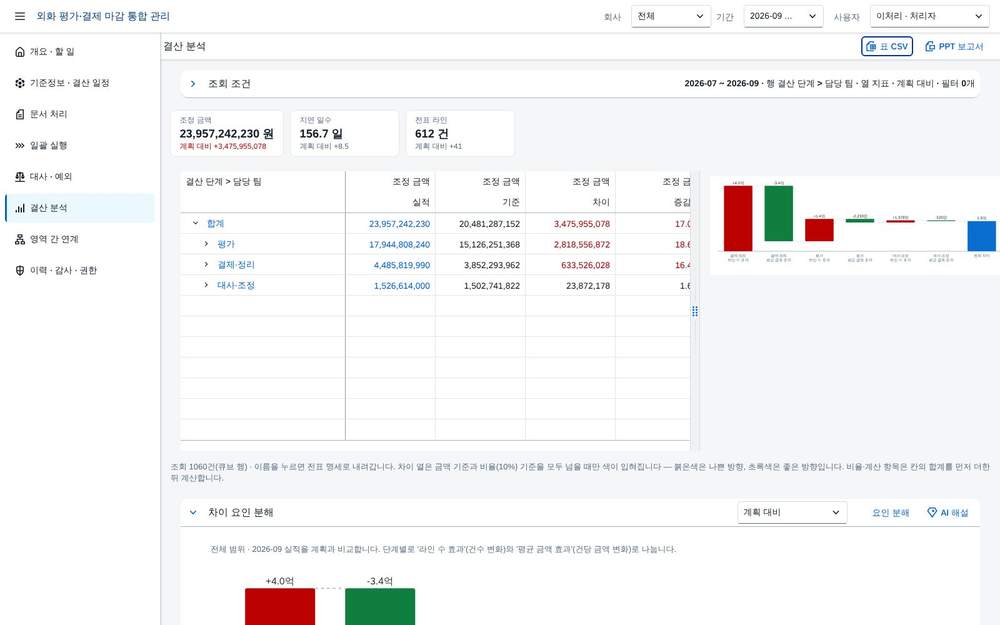Click the 지연 일수 156.7 일 KPI card
The image size is (1000, 625).
coord(344,133)
